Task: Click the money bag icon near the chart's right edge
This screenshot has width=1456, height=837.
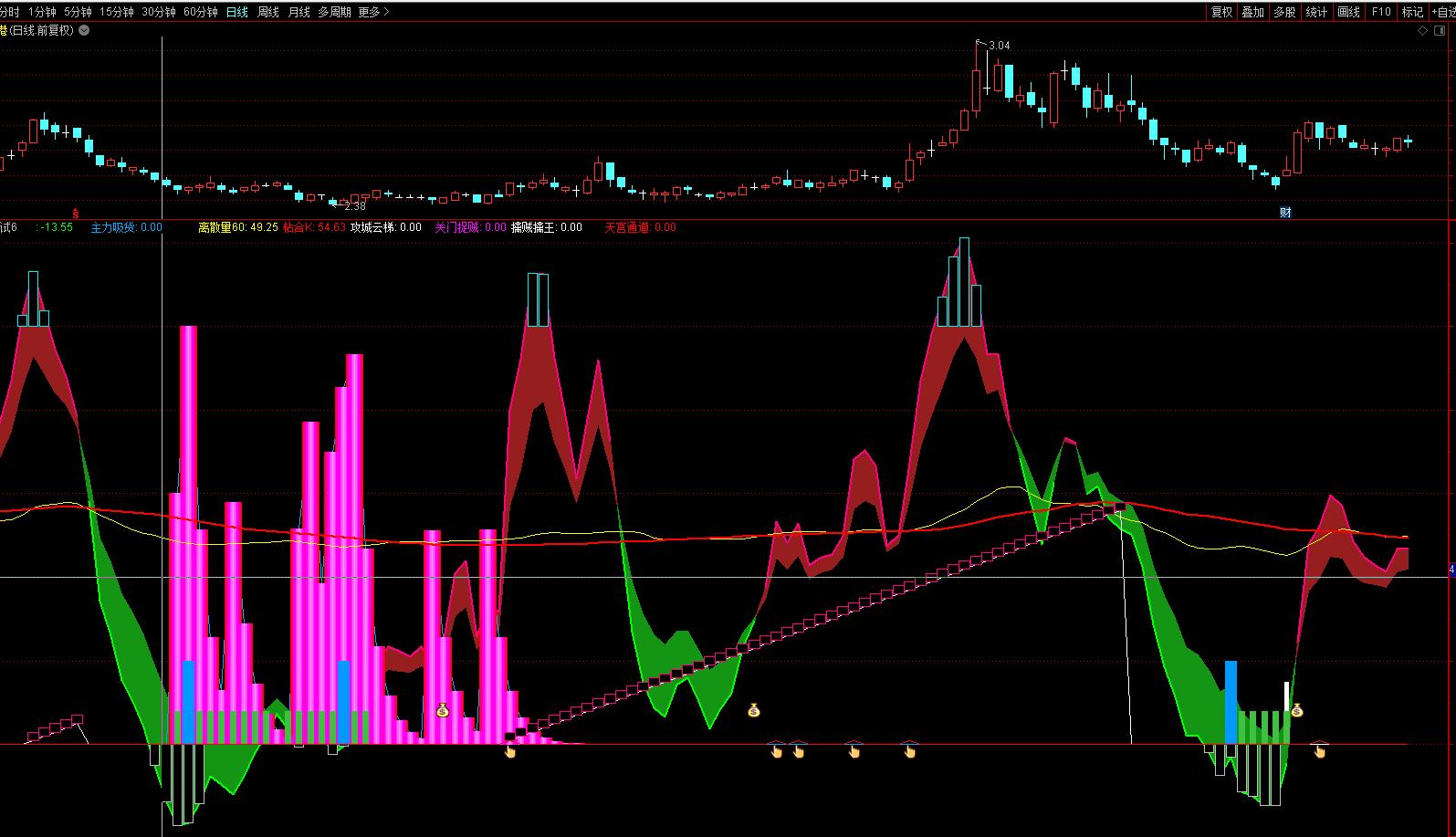Action: click(1297, 710)
